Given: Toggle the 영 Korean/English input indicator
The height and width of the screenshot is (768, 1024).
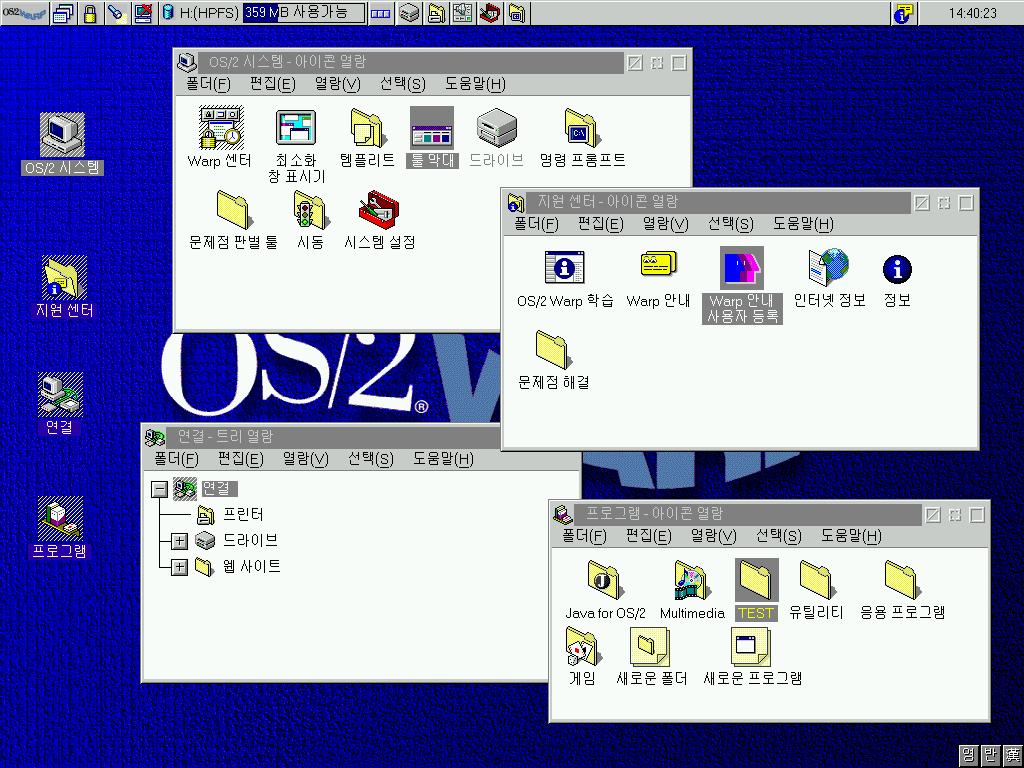Looking at the screenshot, I should (x=969, y=755).
